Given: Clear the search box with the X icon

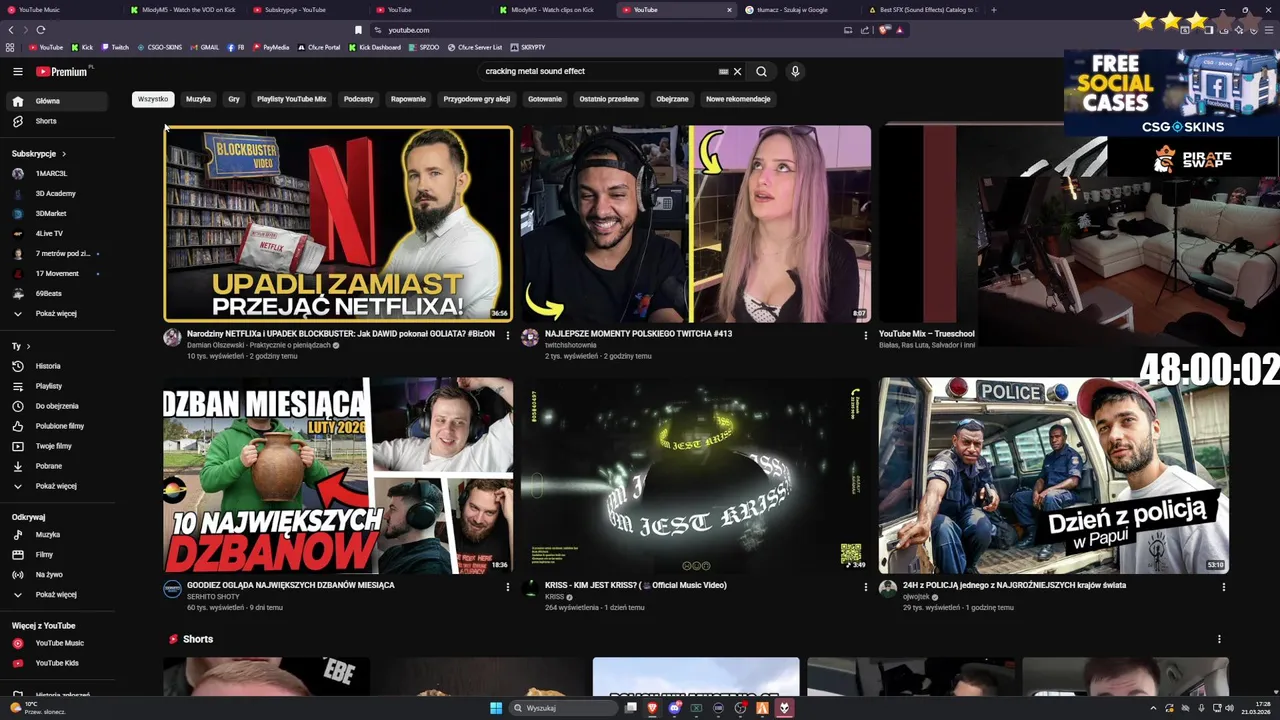Looking at the screenshot, I should pos(737,72).
